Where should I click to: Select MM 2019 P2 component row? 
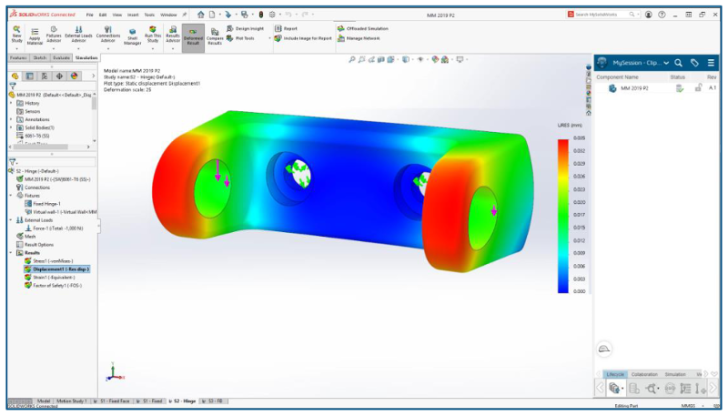(x=656, y=88)
